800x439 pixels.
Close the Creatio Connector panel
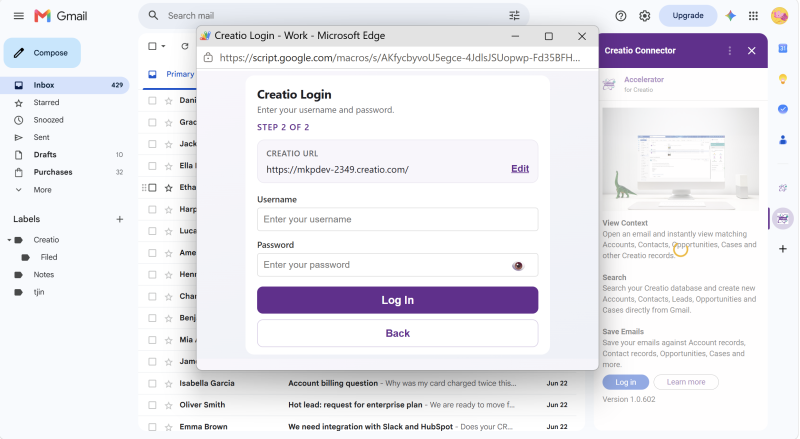click(752, 51)
